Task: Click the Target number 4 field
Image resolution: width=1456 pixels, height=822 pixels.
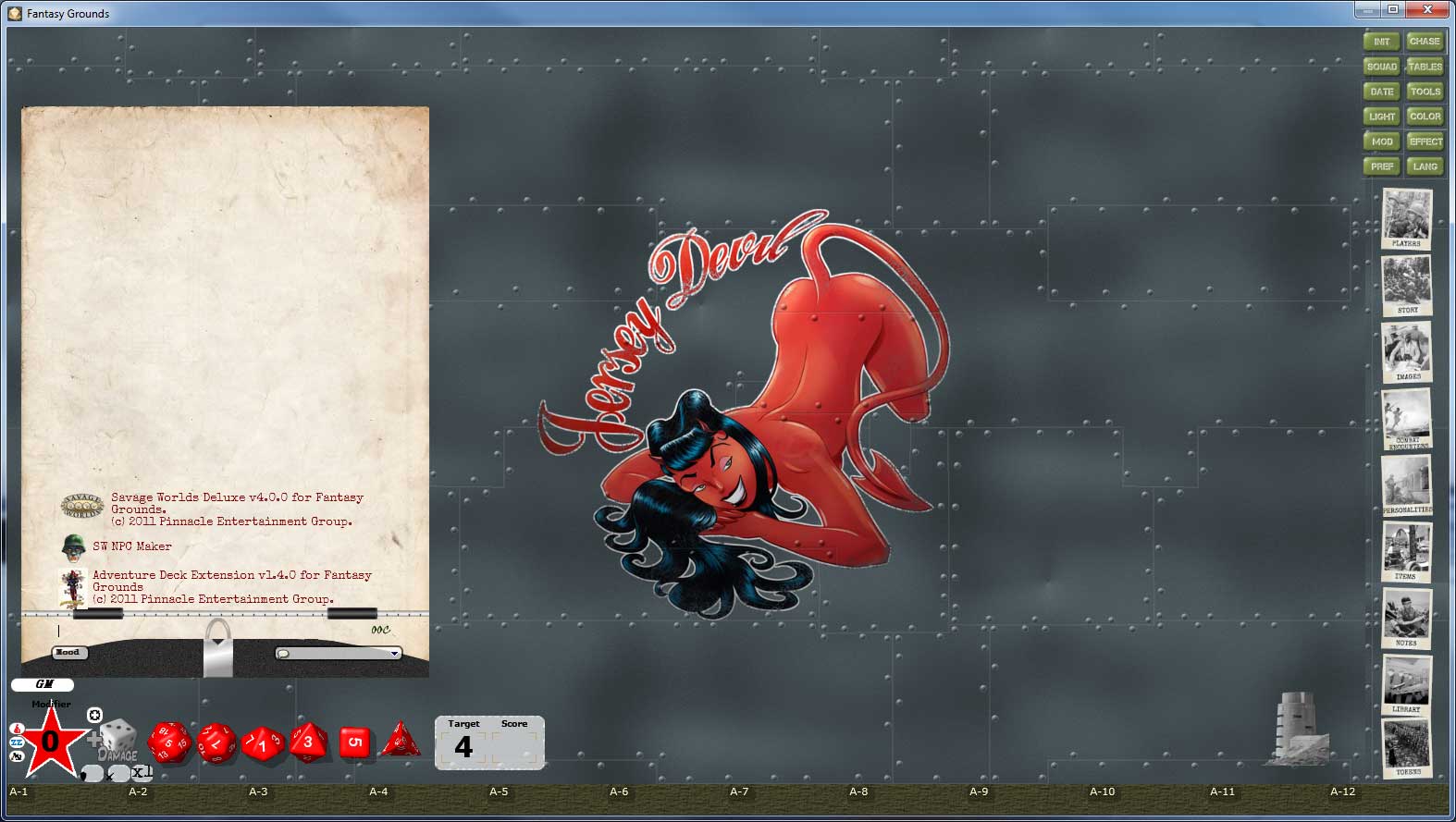Action: pyautogui.click(x=463, y=747)
